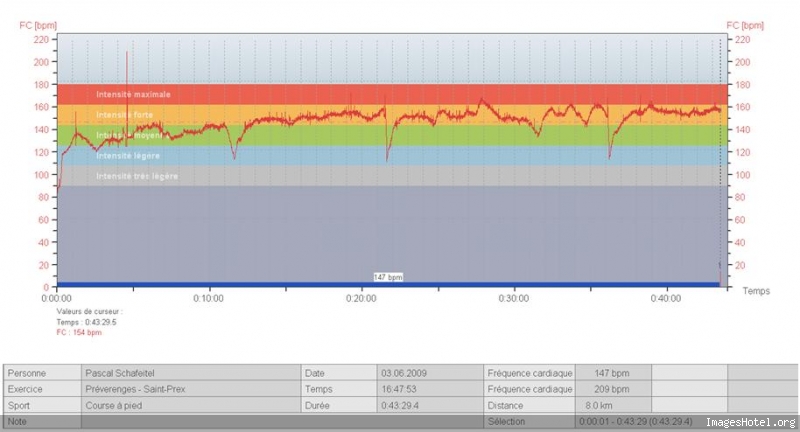The height and width of the screenshot is (432, 800).
Task: Click the cursor line at graph end
Action: tap(720, 160)
